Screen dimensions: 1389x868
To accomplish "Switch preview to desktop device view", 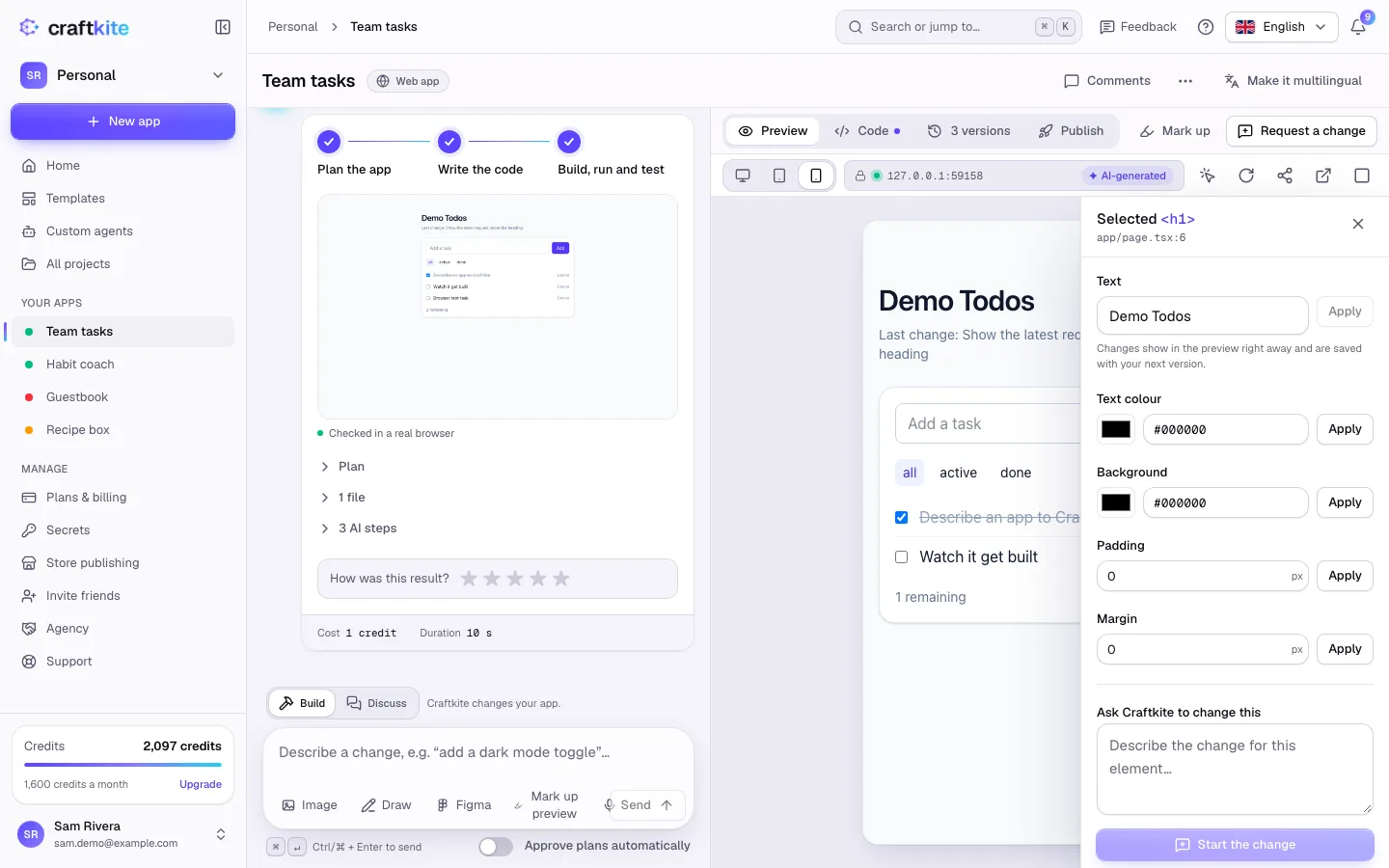I will click(743, 176).
